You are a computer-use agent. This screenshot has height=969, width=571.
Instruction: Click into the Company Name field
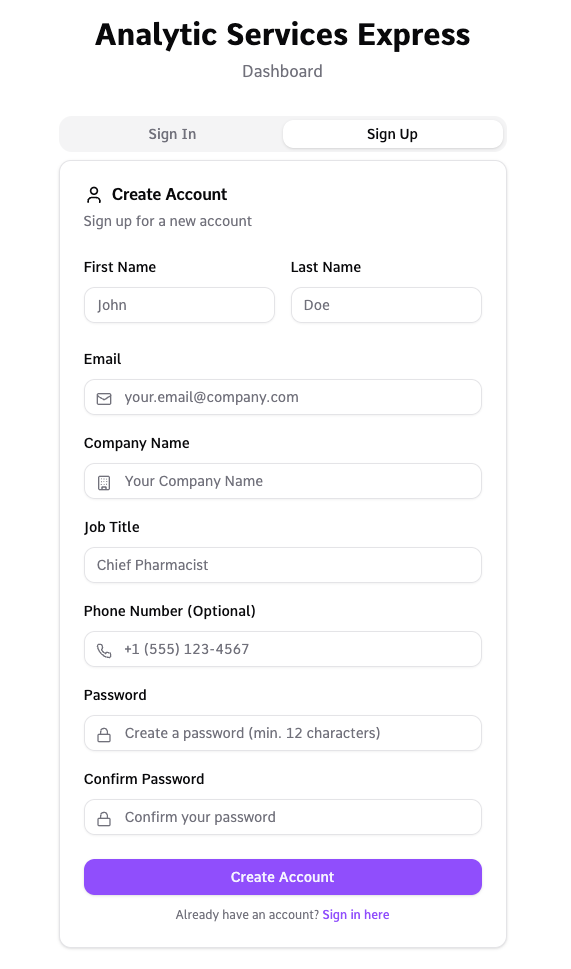pos(283,481)
